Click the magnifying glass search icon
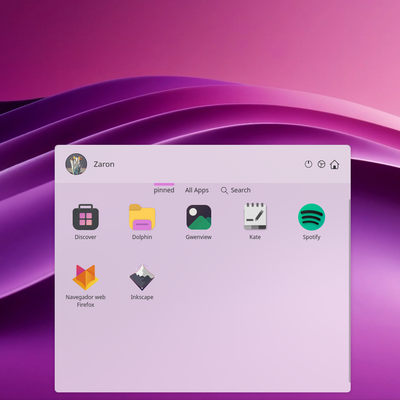Image resolution: width=400 pixels, height=400 pixels. [x=224, y=190]
